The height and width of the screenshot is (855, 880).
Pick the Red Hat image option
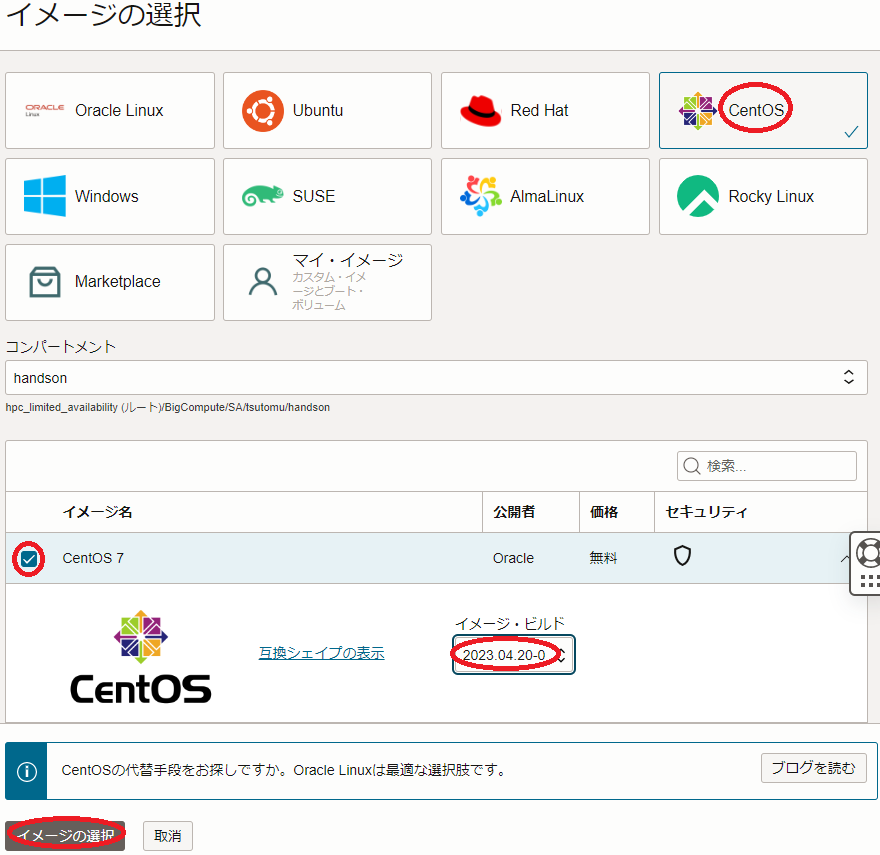(x=545, y=111)
